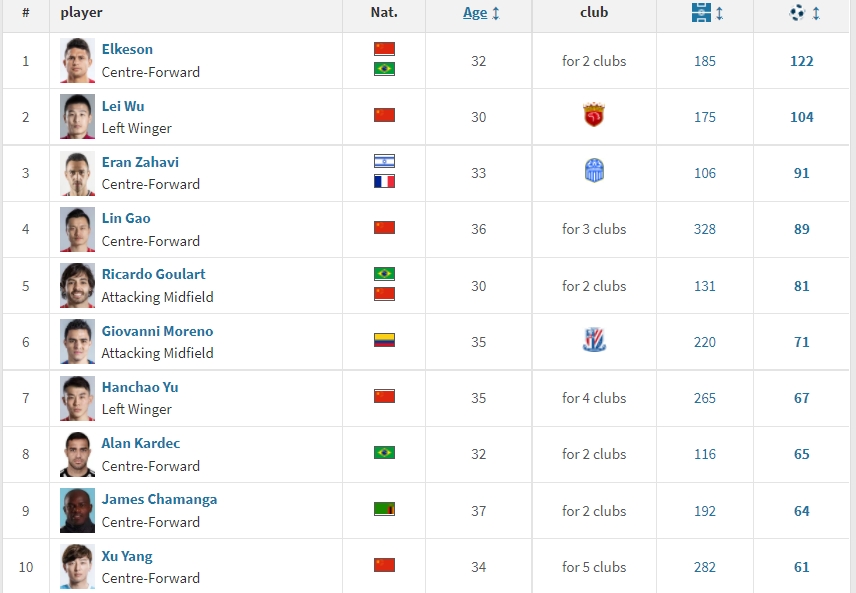Open Hanchao Yu profile link

(140, 387)
